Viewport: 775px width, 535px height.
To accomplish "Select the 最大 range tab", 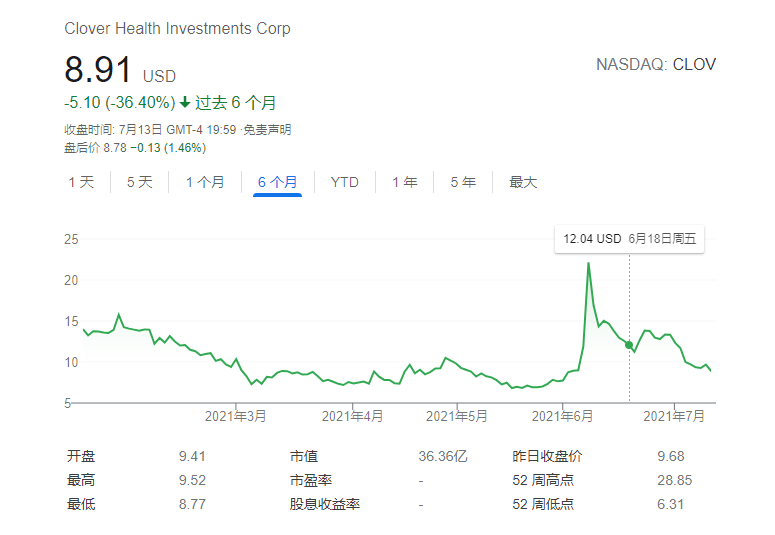I will pyautogui.click(x=523, y=182).
